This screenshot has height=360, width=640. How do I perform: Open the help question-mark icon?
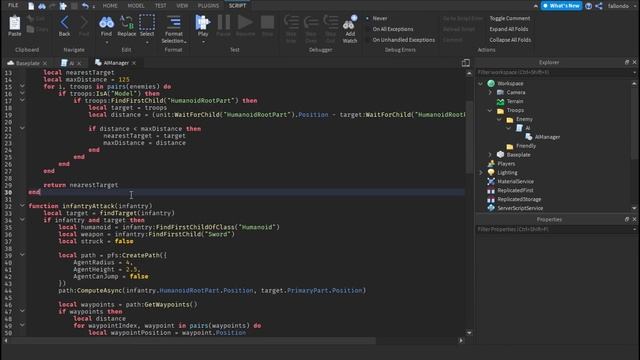(x=589, y=6)
